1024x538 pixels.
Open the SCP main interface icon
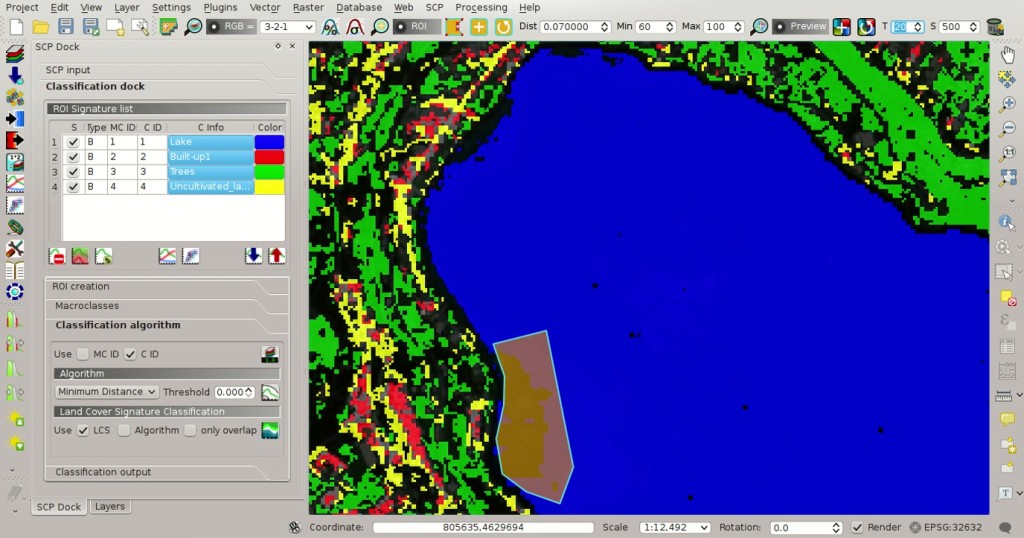168,27
